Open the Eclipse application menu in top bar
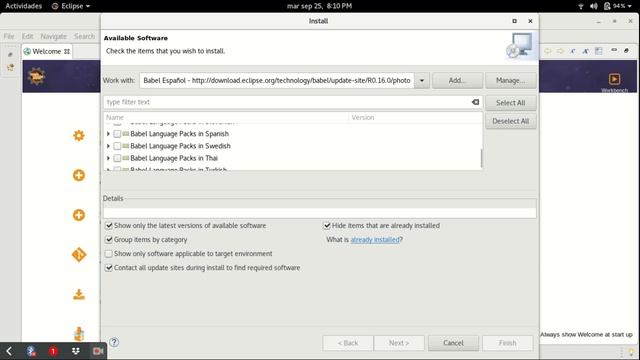Viewport: 640px width, 360px height. (71, 6)
